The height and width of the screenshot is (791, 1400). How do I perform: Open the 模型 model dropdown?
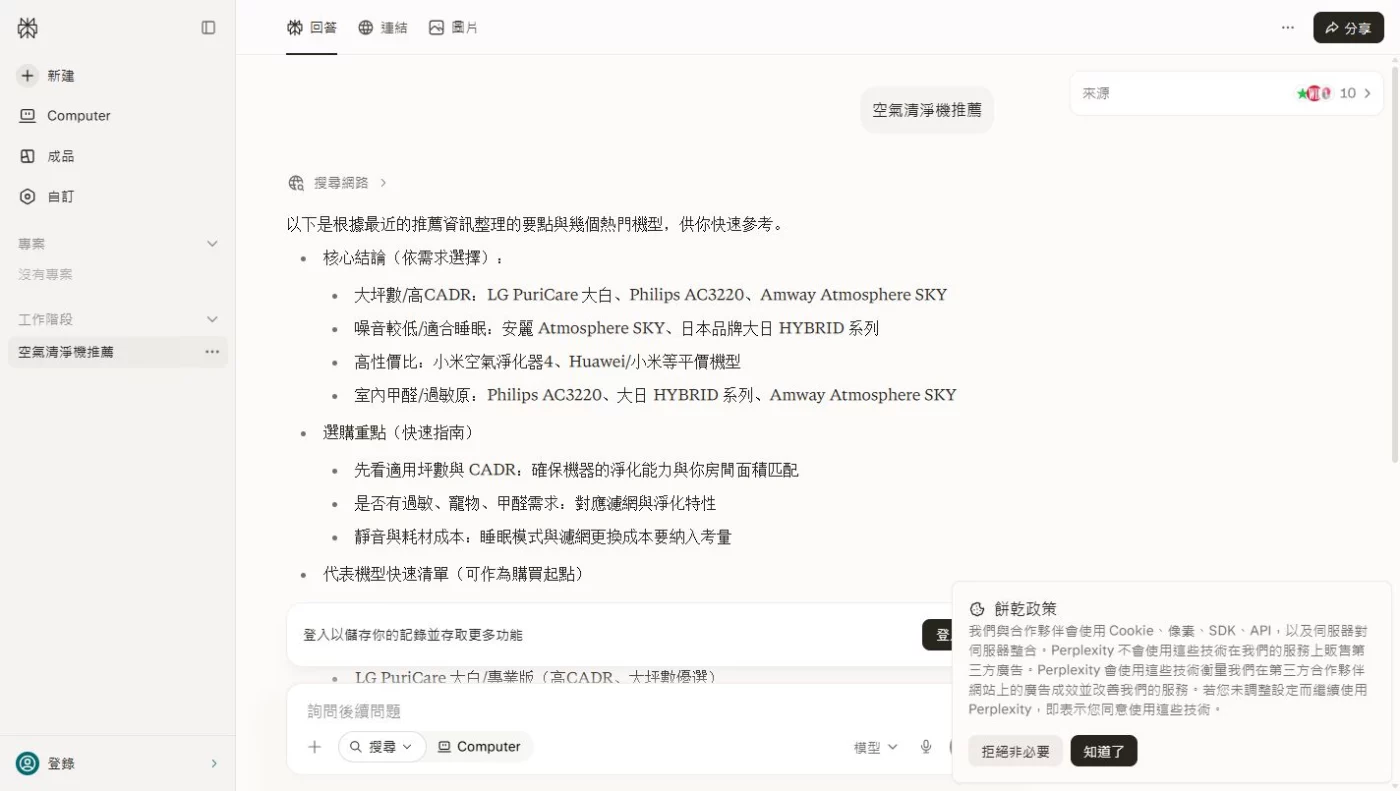[x=876, y=747]
